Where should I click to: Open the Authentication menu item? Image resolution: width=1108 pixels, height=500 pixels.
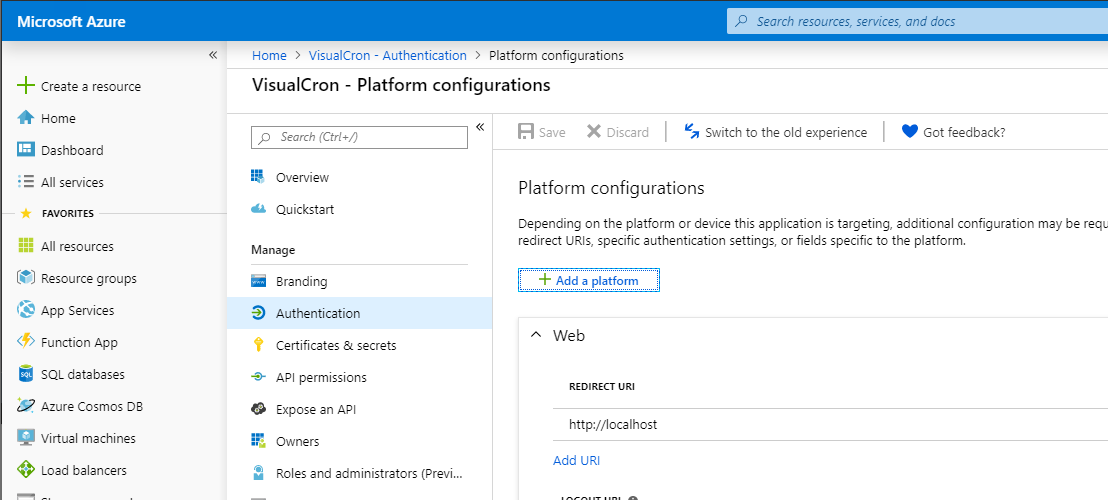(318, 313)
